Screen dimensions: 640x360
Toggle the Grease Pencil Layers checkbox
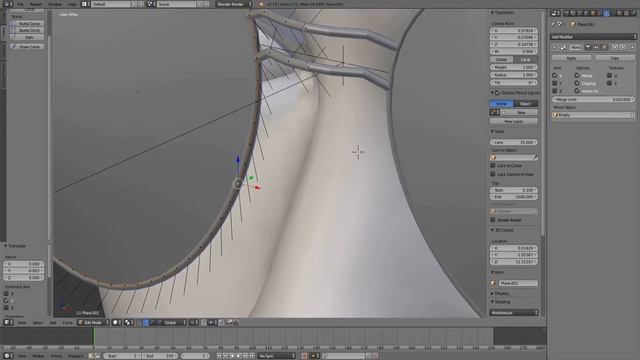pos(497,93)
